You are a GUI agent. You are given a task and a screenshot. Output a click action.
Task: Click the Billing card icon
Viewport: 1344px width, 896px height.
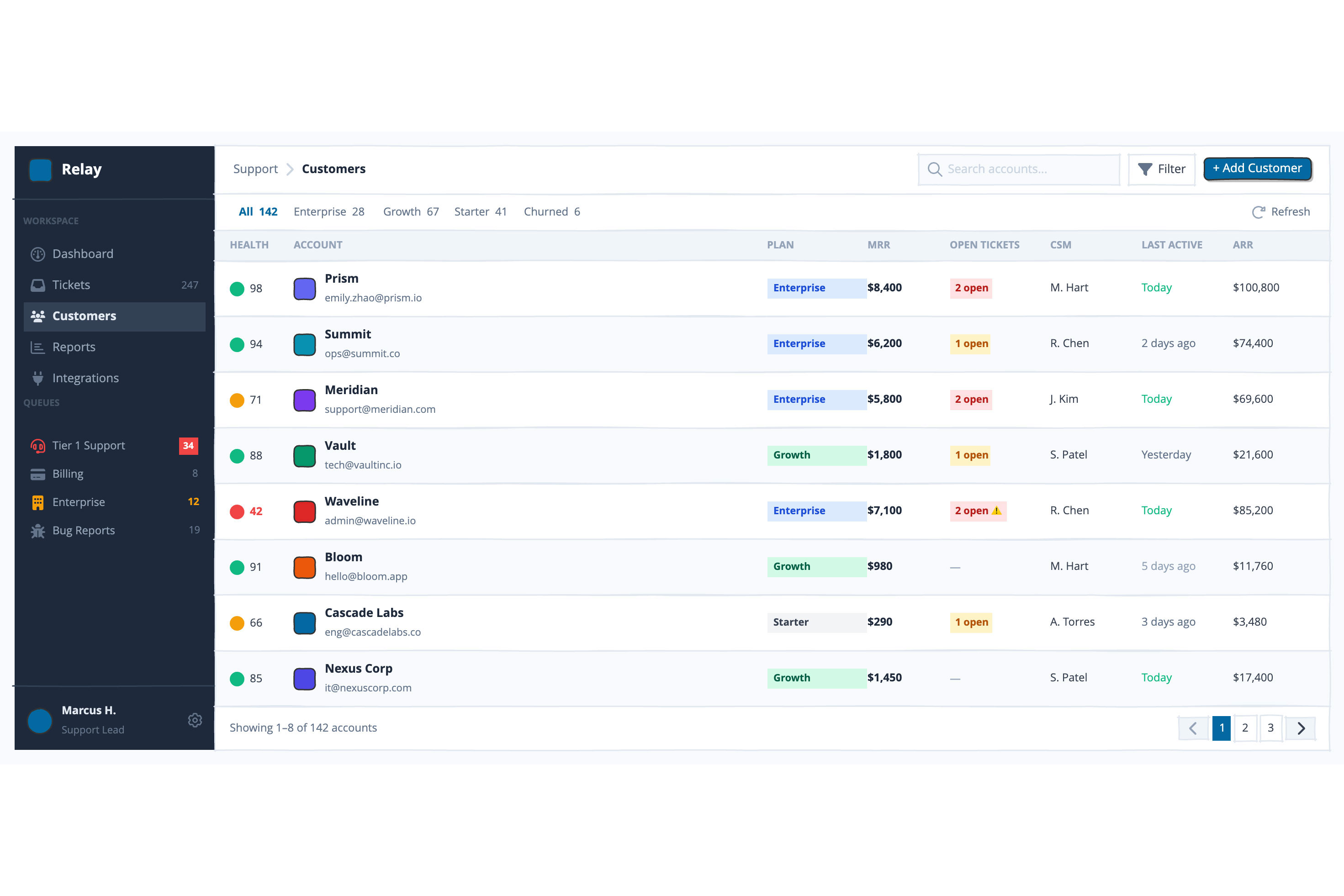point(38,474)
